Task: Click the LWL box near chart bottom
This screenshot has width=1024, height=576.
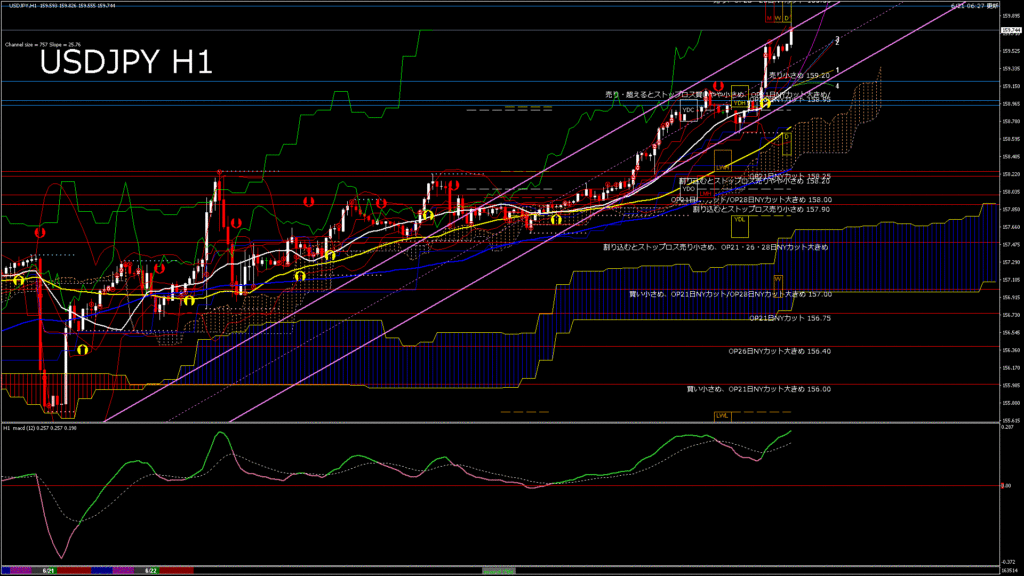Action: [721, 414]
